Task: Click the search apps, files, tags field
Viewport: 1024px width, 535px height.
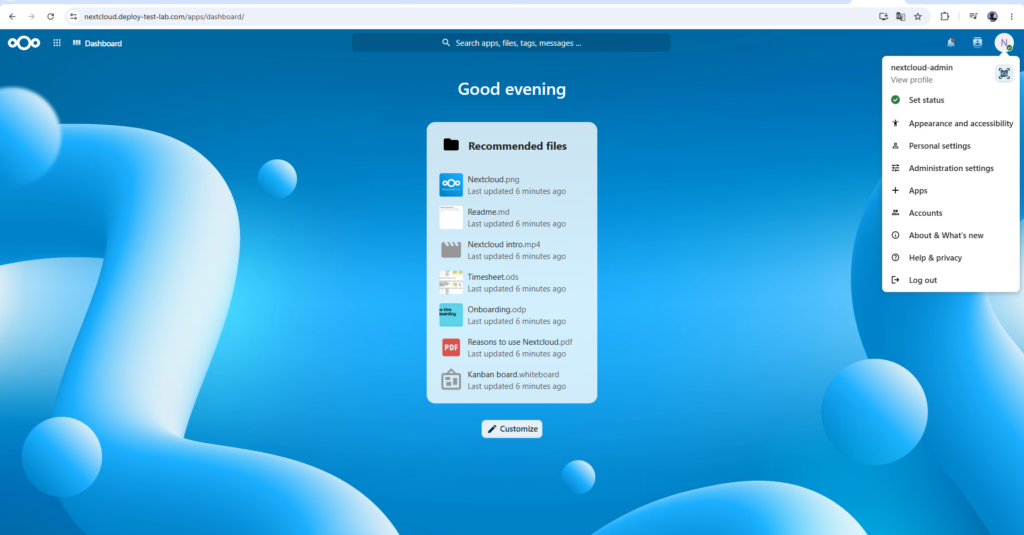Action: click(511, 43)
